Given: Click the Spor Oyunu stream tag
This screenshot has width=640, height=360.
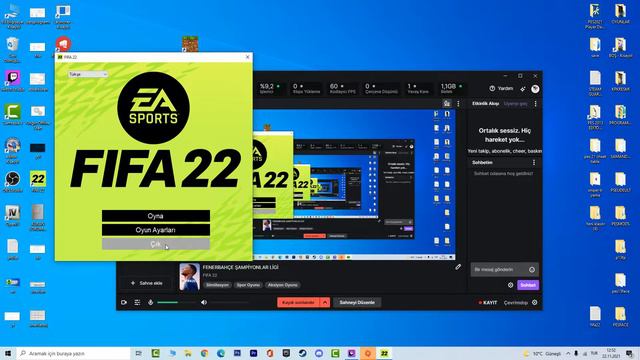Looking at the screenshot, I should tap(248, 285).
